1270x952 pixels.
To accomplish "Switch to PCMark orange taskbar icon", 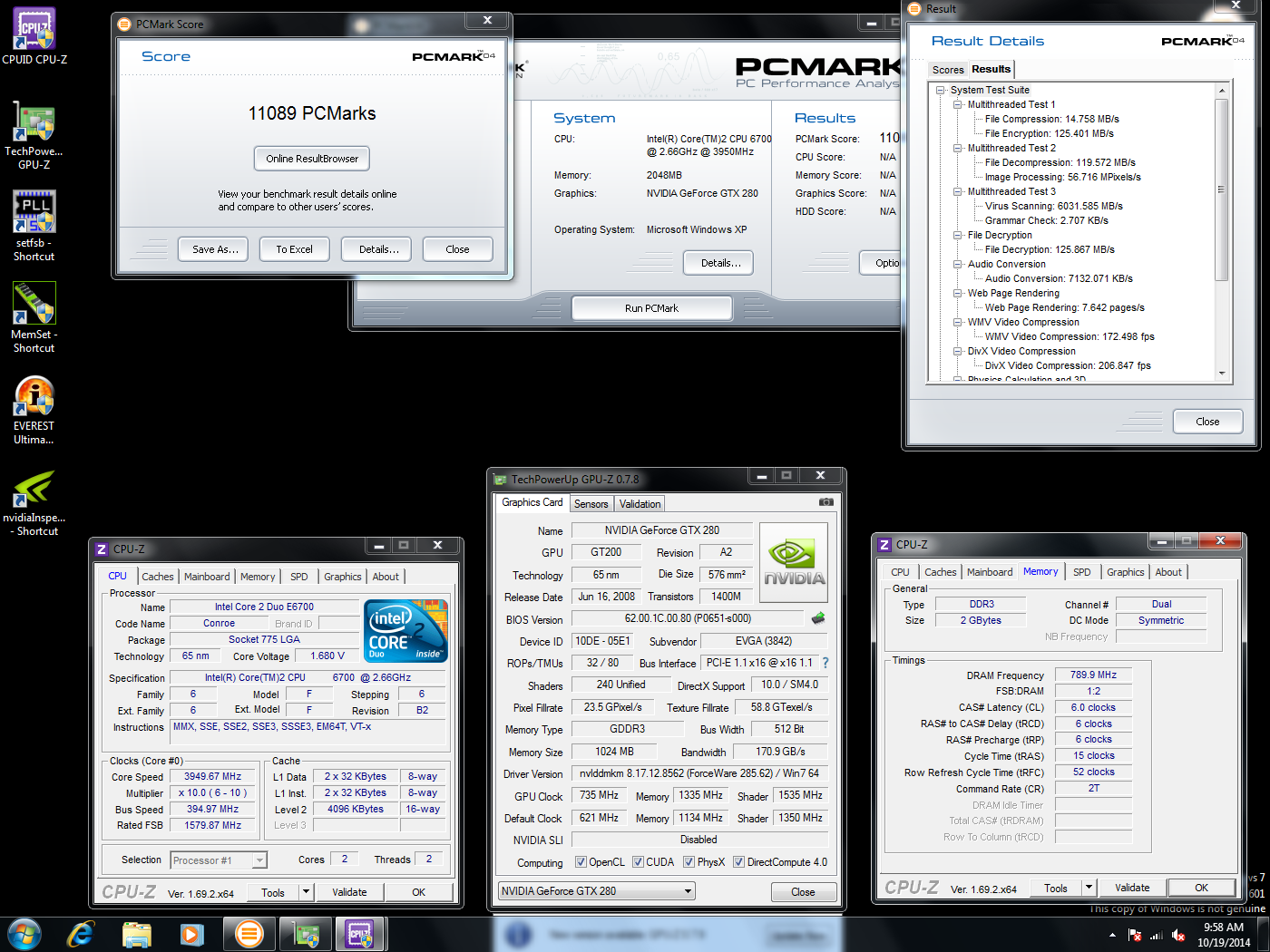I will click(249, 934).
